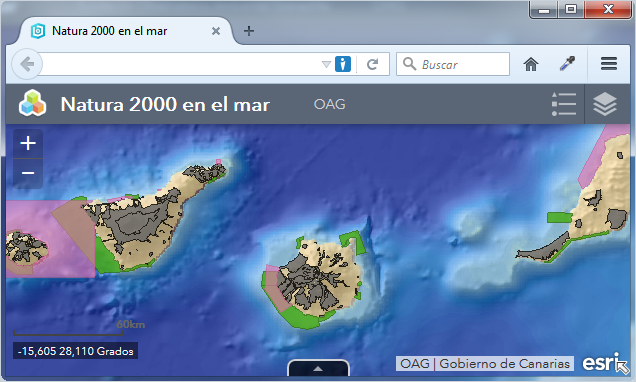Click the app logo with colored cubes
Viewport: 636px width, 382px height.
[x=32, y=103]
